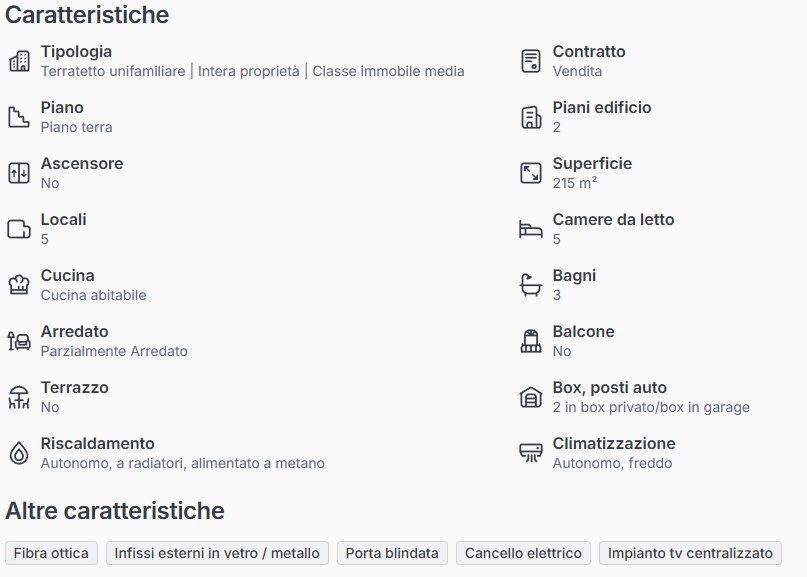Image resolution: width=807 pixels, height=577 pixels.
Task: Click the Cucina chef hat icon
Action: tap(19, 285)
